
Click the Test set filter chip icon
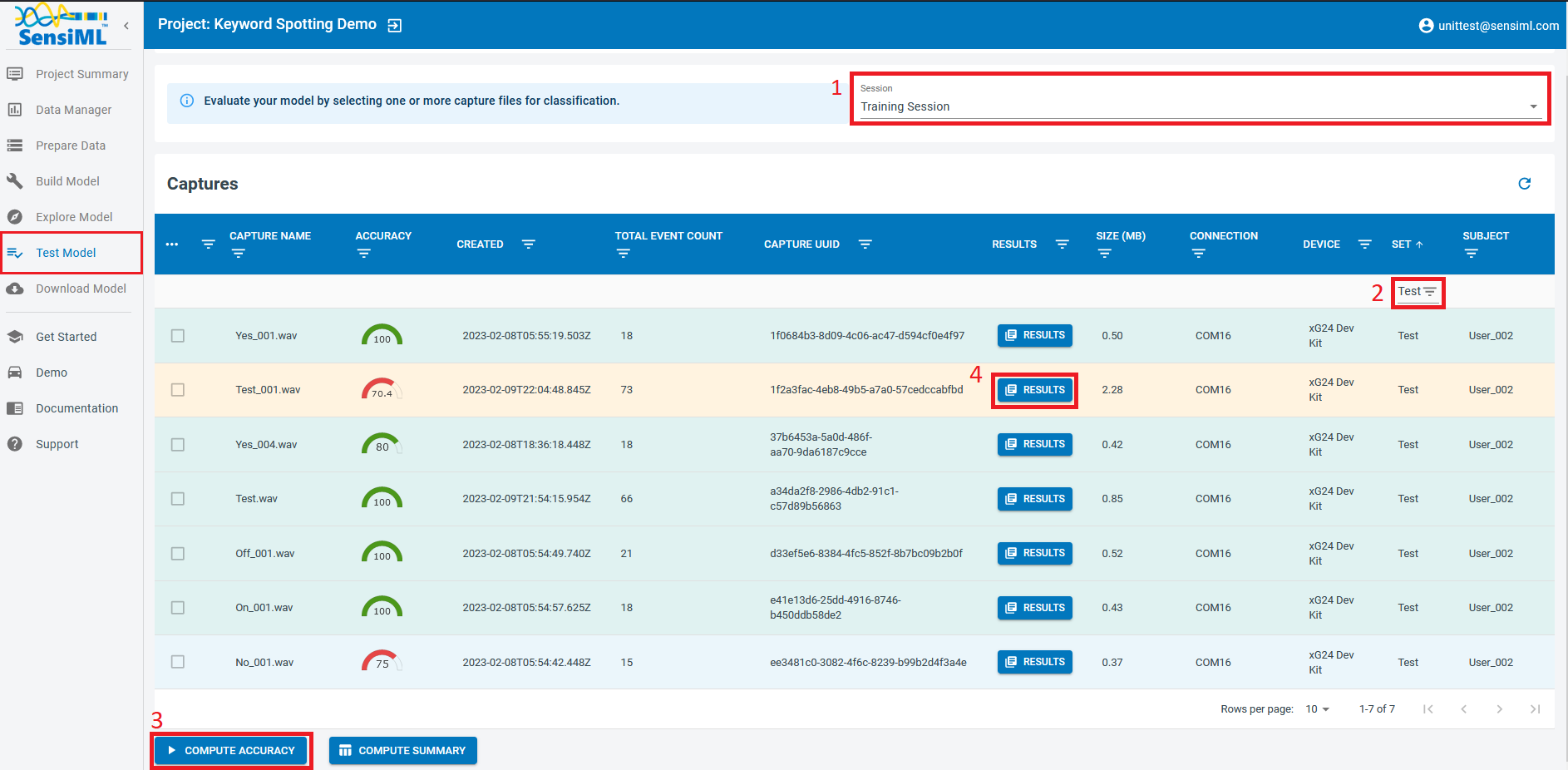1430,292
